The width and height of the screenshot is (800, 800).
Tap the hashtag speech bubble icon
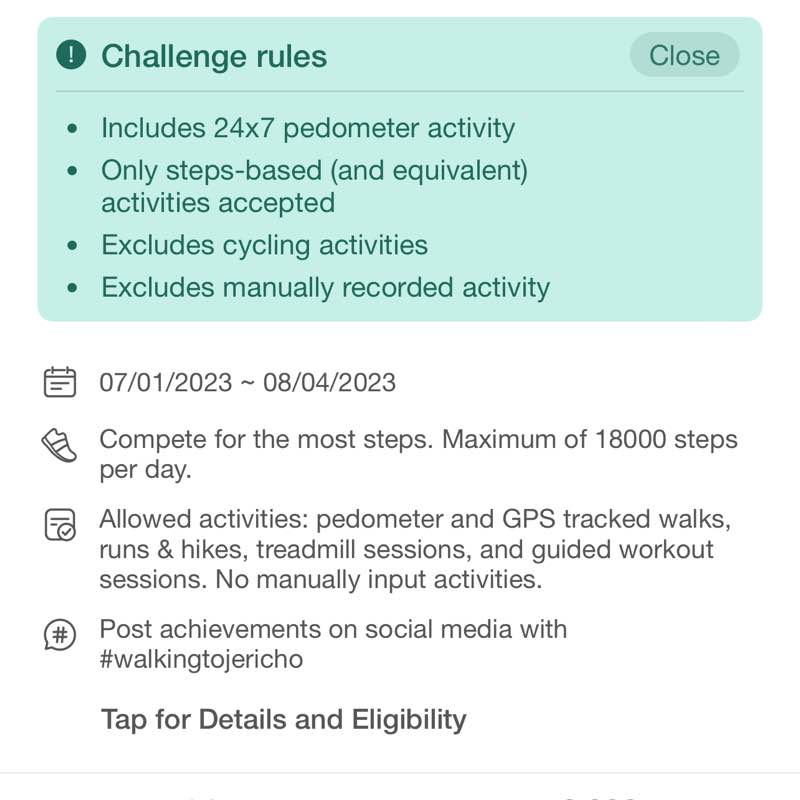click(x=60, y=634)
